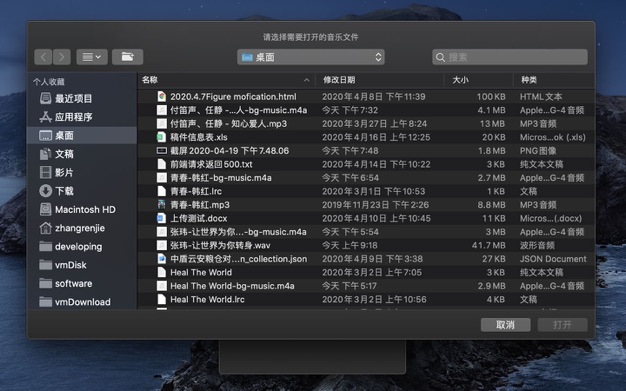The image size is (626, 391).
Task: Click the document icon of 青春-韩红.lrc
Action: click(161, 191)
